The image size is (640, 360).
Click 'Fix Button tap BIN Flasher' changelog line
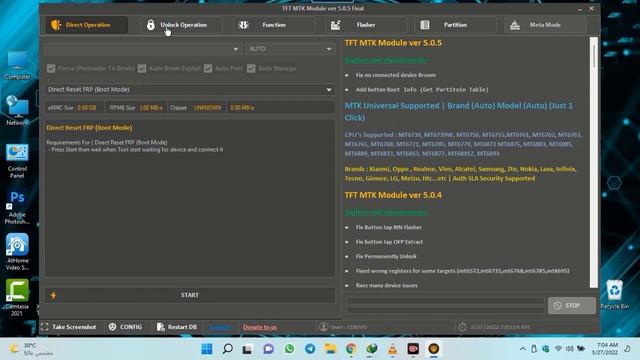(389, 227)
